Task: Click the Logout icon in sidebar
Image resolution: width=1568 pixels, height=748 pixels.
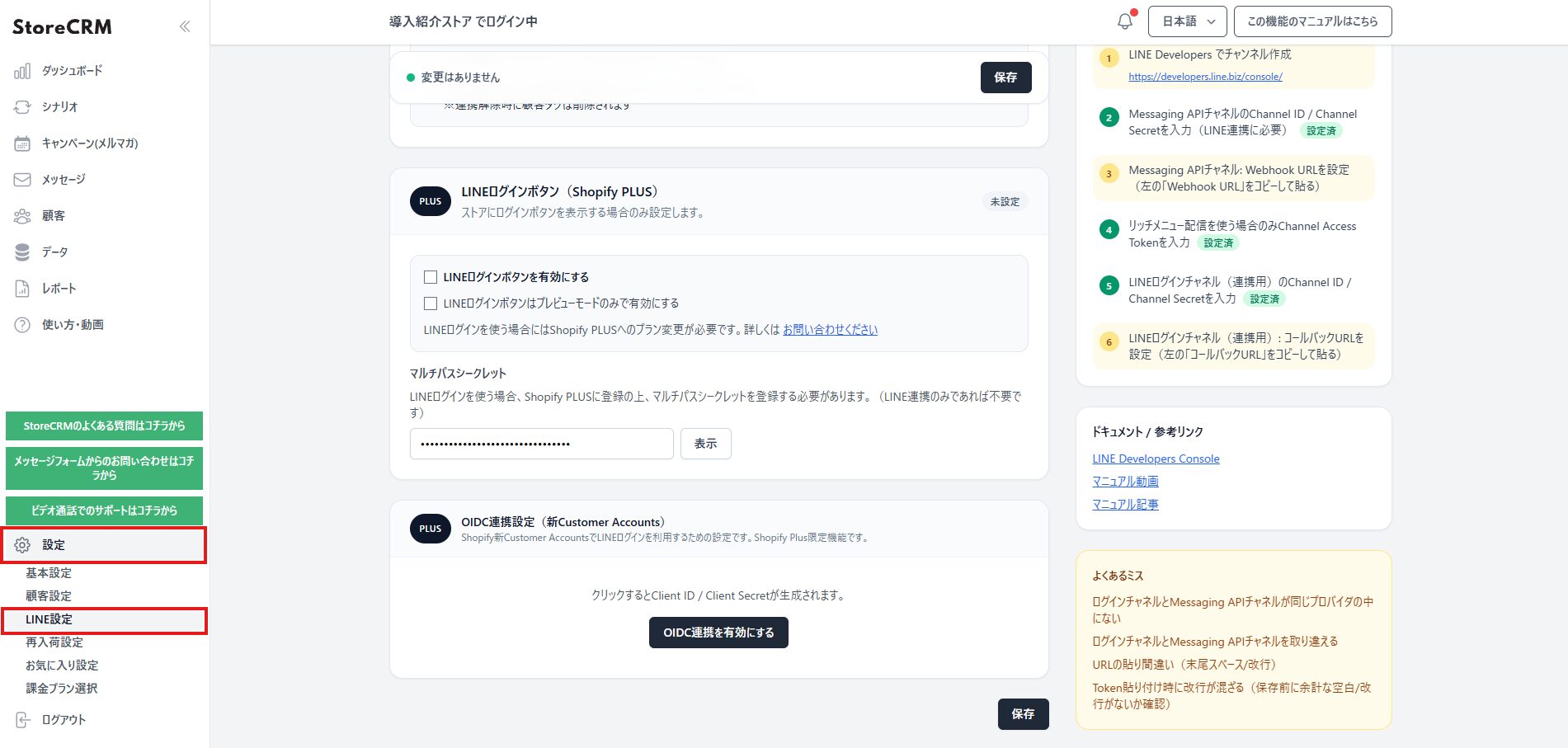Action: click(22, 720)
